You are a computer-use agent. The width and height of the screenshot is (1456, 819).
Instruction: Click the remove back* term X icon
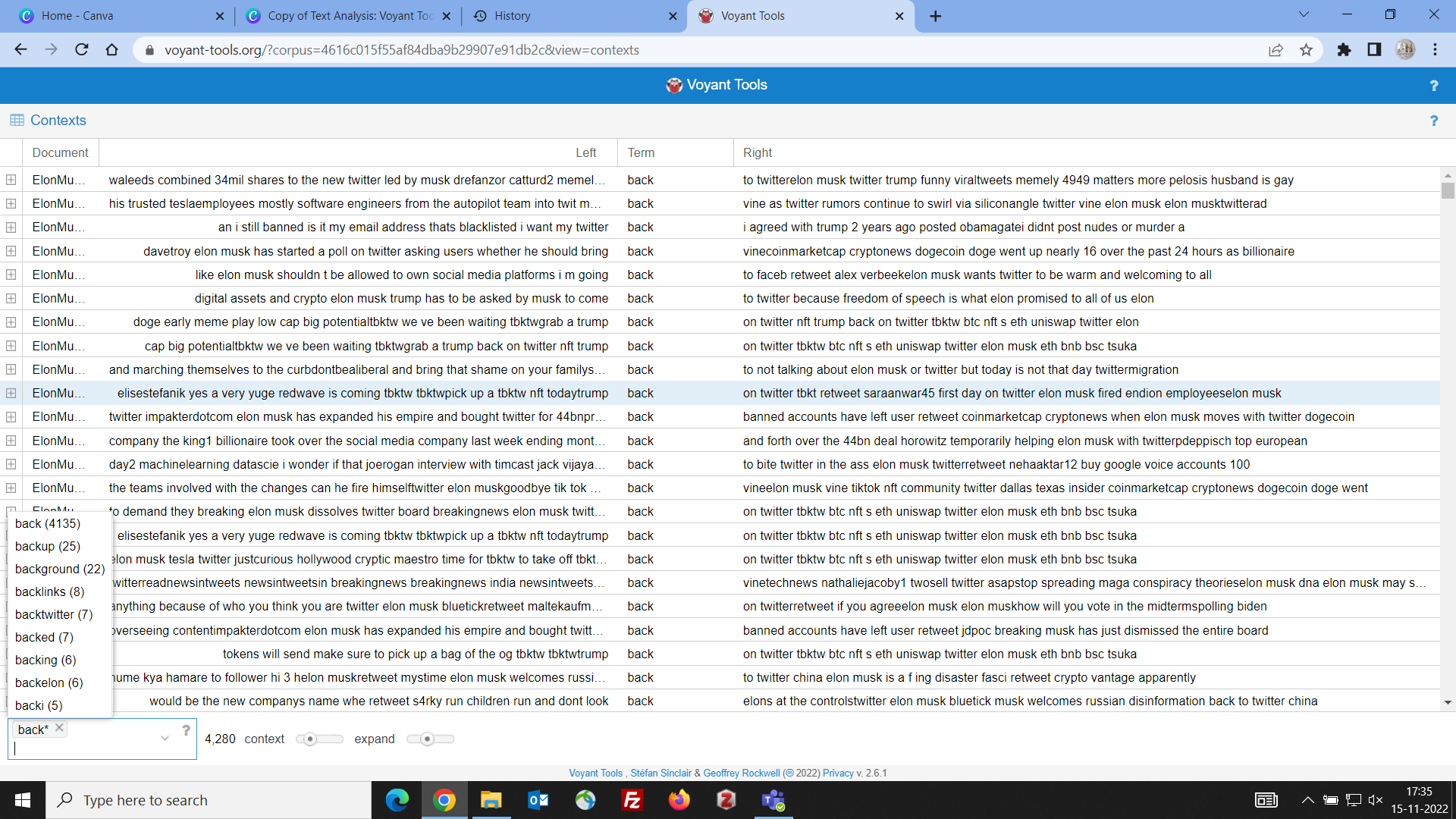[x=57, y=728]
